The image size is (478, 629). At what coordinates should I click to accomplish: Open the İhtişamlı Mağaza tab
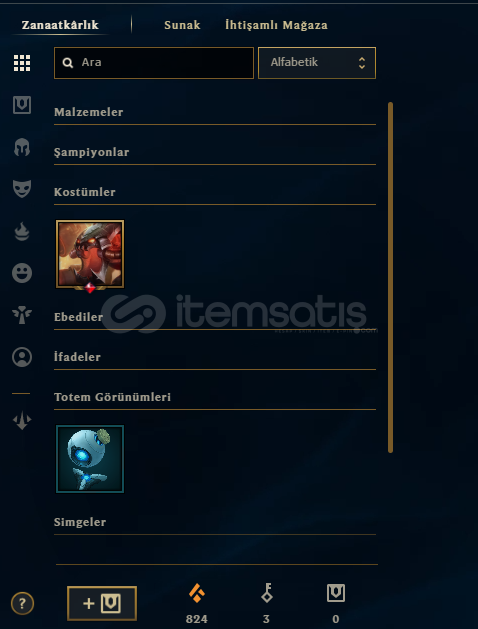pos(276,25)
